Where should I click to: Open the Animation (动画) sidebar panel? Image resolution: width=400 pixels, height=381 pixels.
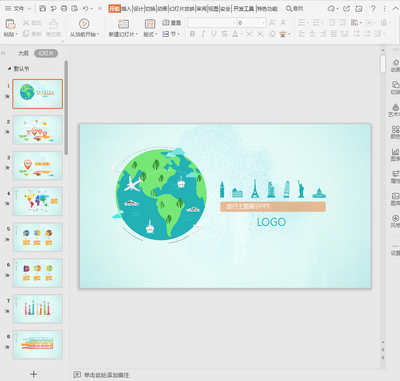[395, 66]
